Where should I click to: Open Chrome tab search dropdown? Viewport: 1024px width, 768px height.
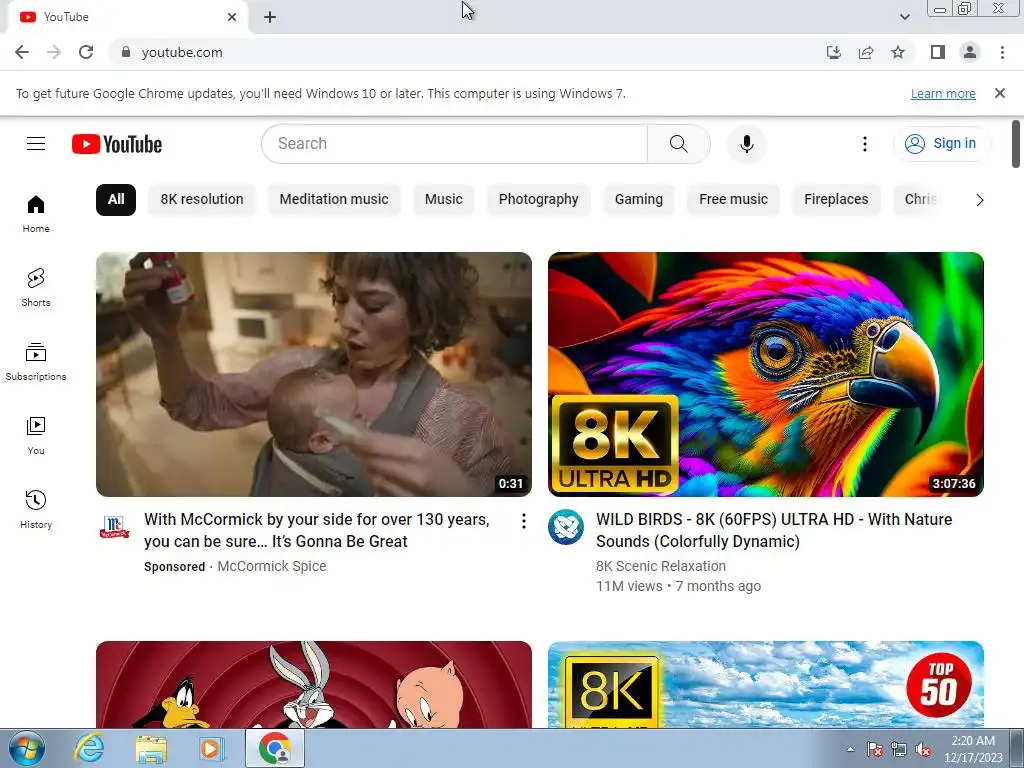point(904,17)
